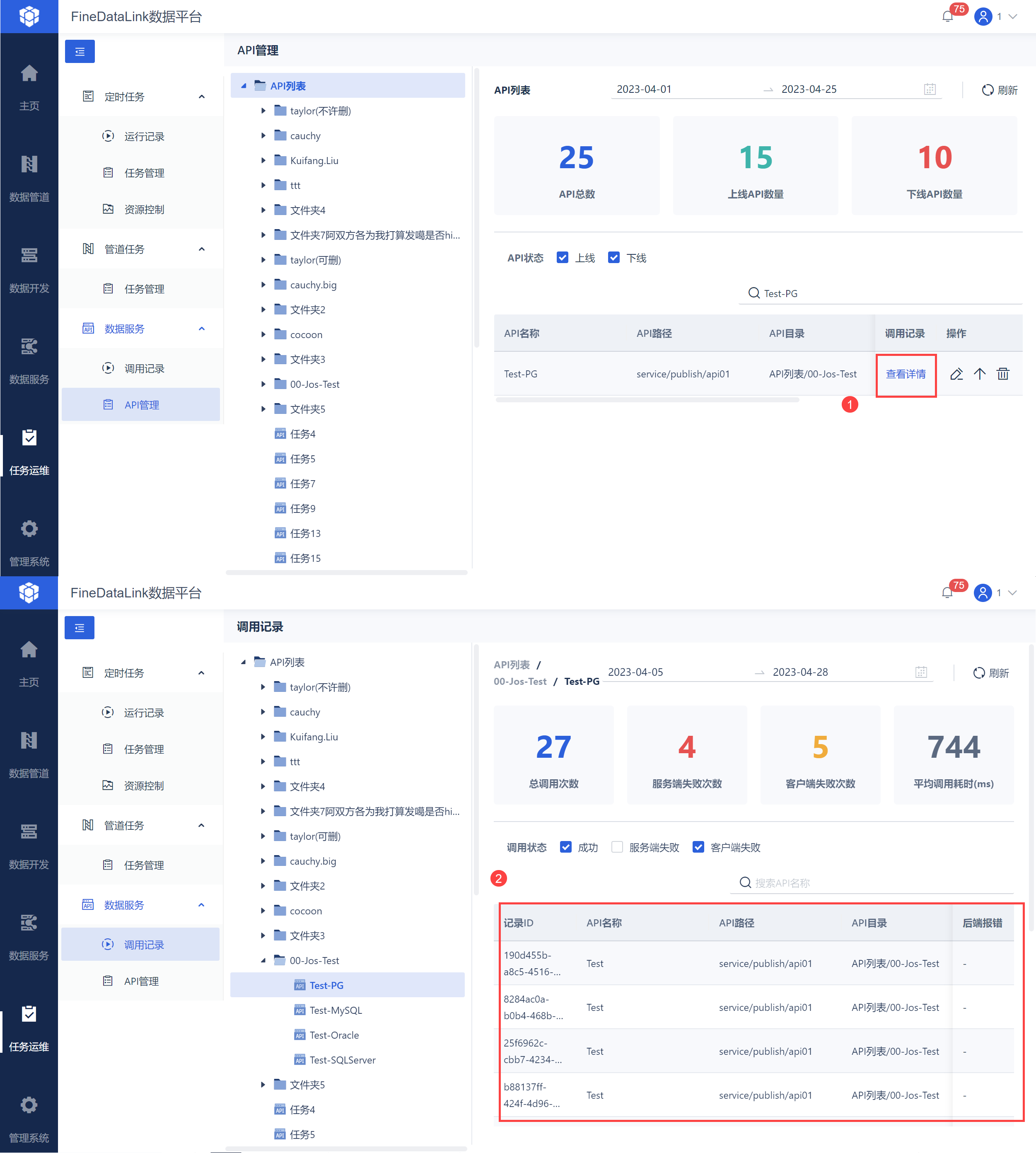The height and width of the screenshot is (1153, 1036).
Task: Click the start date field 2023-04-01
Action: 644,89
